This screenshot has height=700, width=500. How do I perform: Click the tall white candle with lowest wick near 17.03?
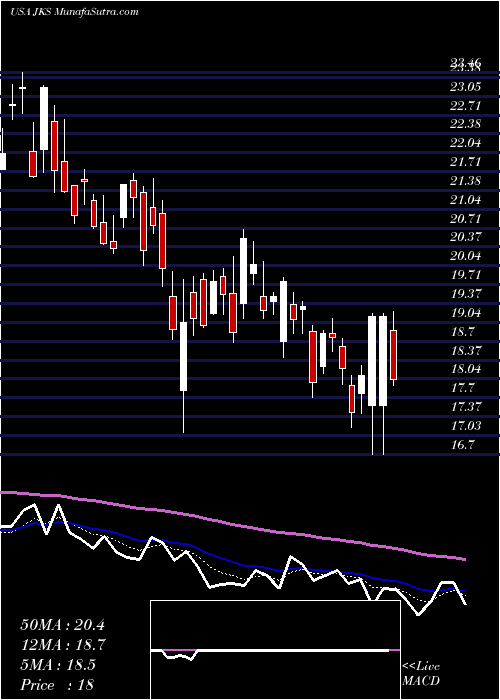(183, 356)
